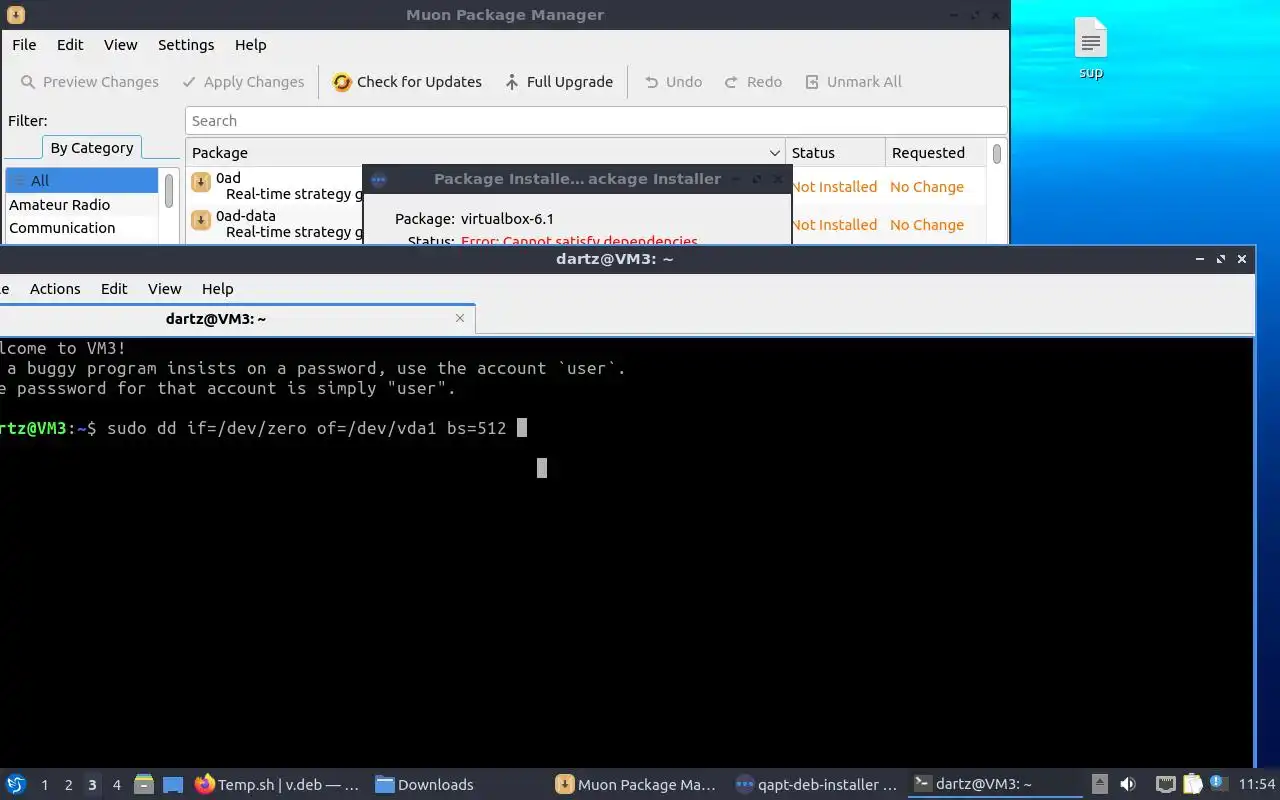
Task: Switch to Muon Package Manager taskbar entry
Action: click(636, 785)
